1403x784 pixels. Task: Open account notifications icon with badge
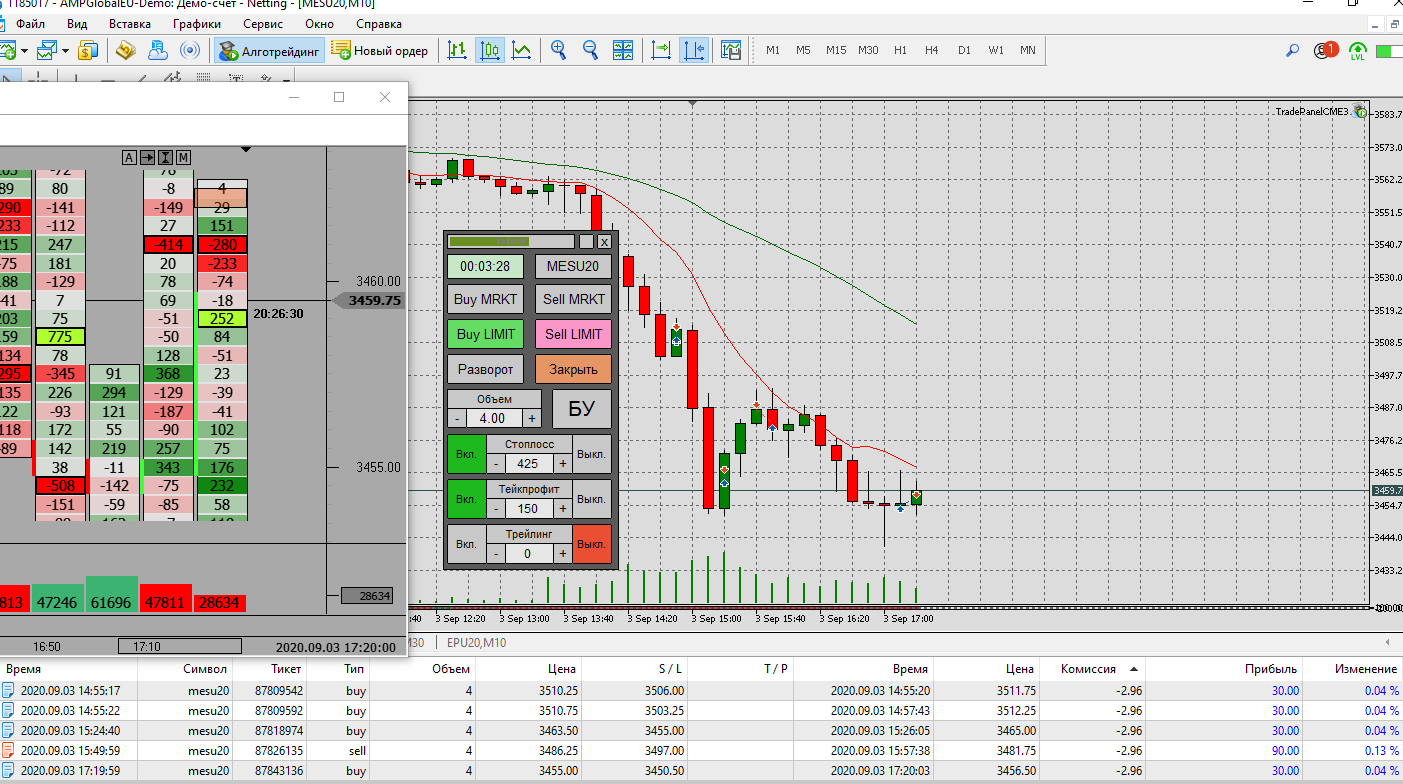point(1326,50)
